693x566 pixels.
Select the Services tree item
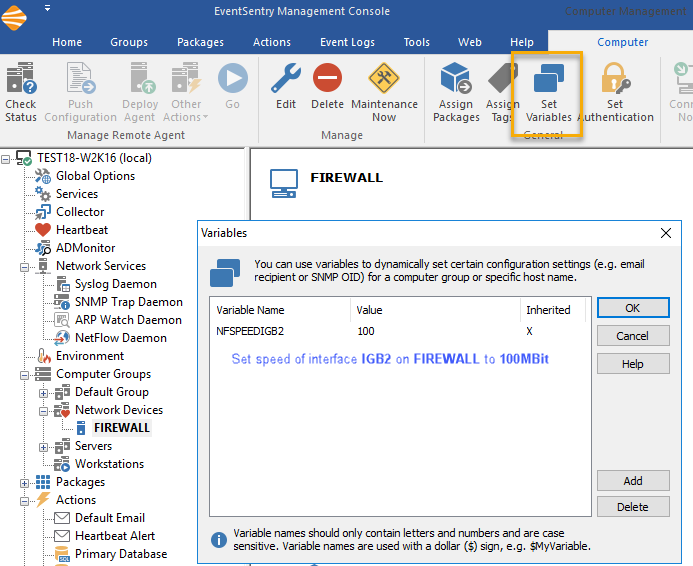76,194
